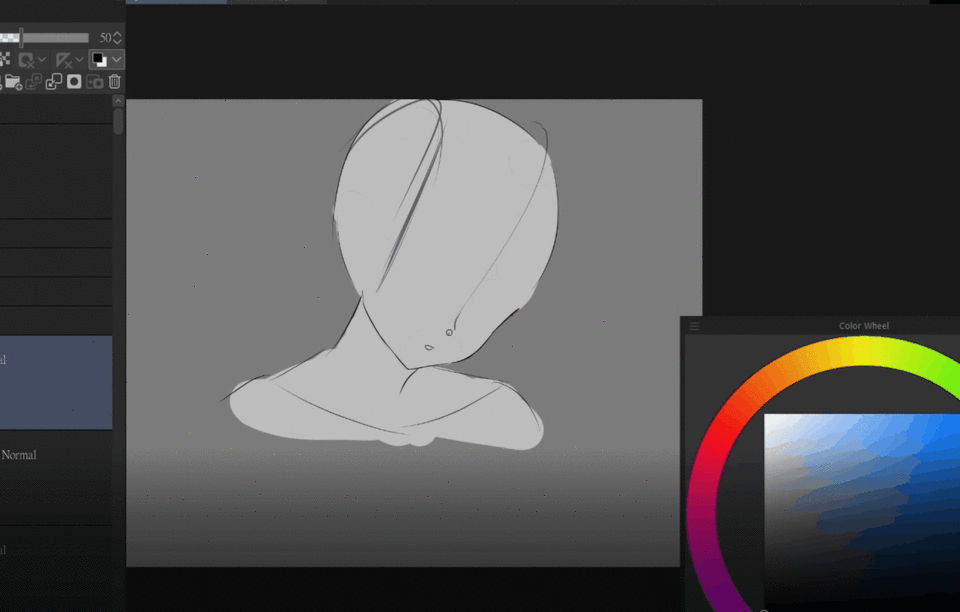This screenshot has width=960, height=612.
Task: Click the layer opacity slider
Action: 44,38
